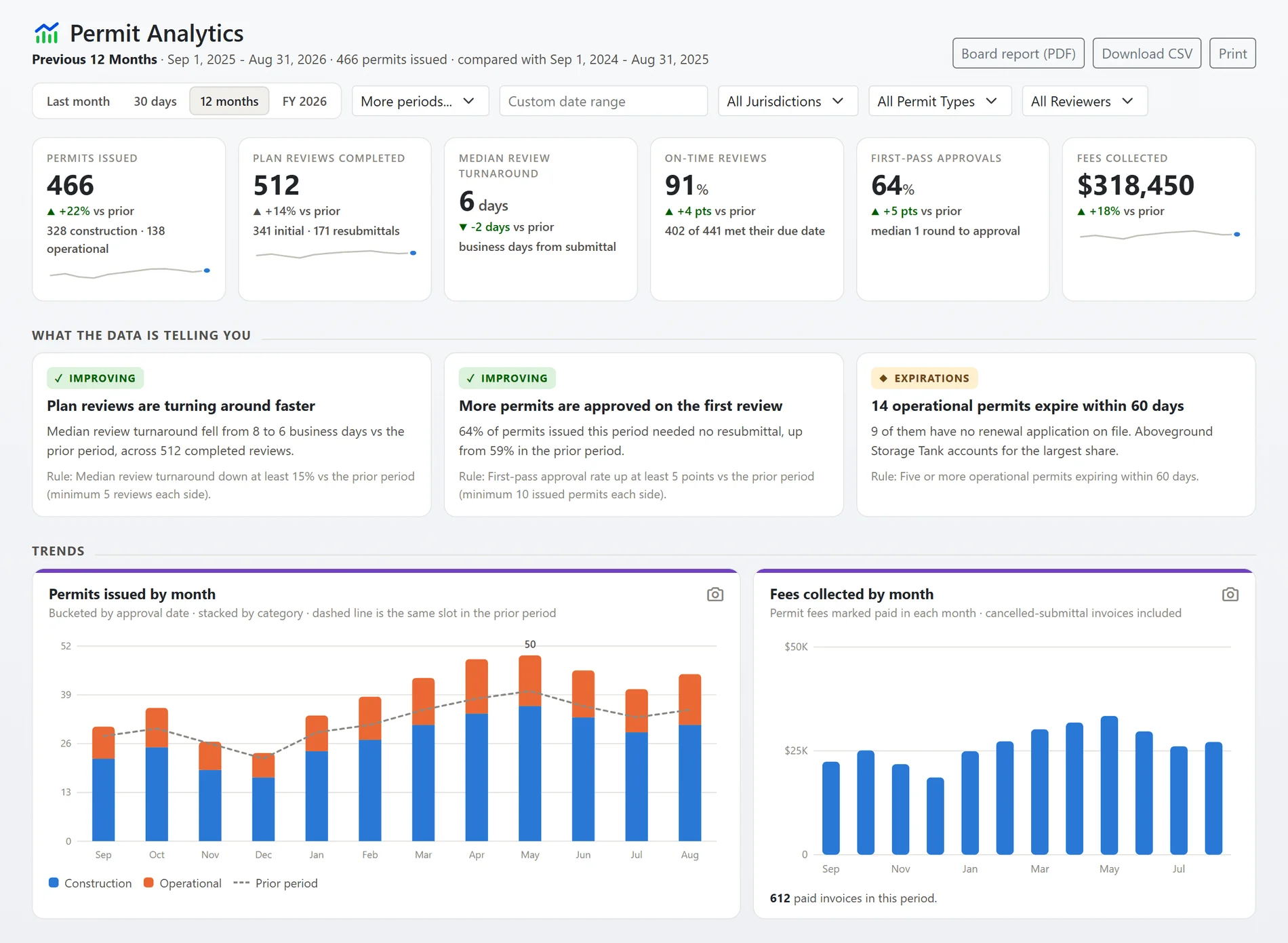The height and width of the screenshot is (943, 1288).
Task: Click the $318,450 fees collected value
Action: 1135,185
